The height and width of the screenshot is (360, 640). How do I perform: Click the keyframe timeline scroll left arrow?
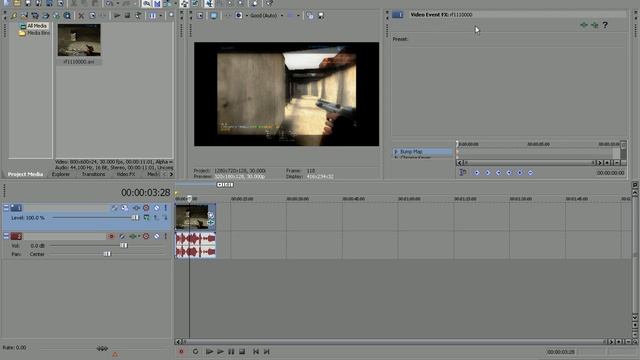point(460,162)
